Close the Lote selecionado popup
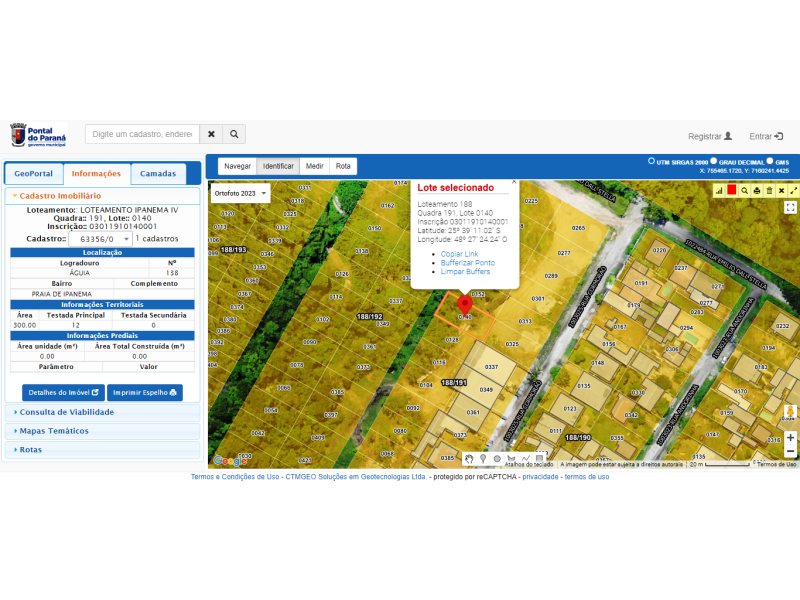Viewport: 800px width, 600px height. pos(514,182)
